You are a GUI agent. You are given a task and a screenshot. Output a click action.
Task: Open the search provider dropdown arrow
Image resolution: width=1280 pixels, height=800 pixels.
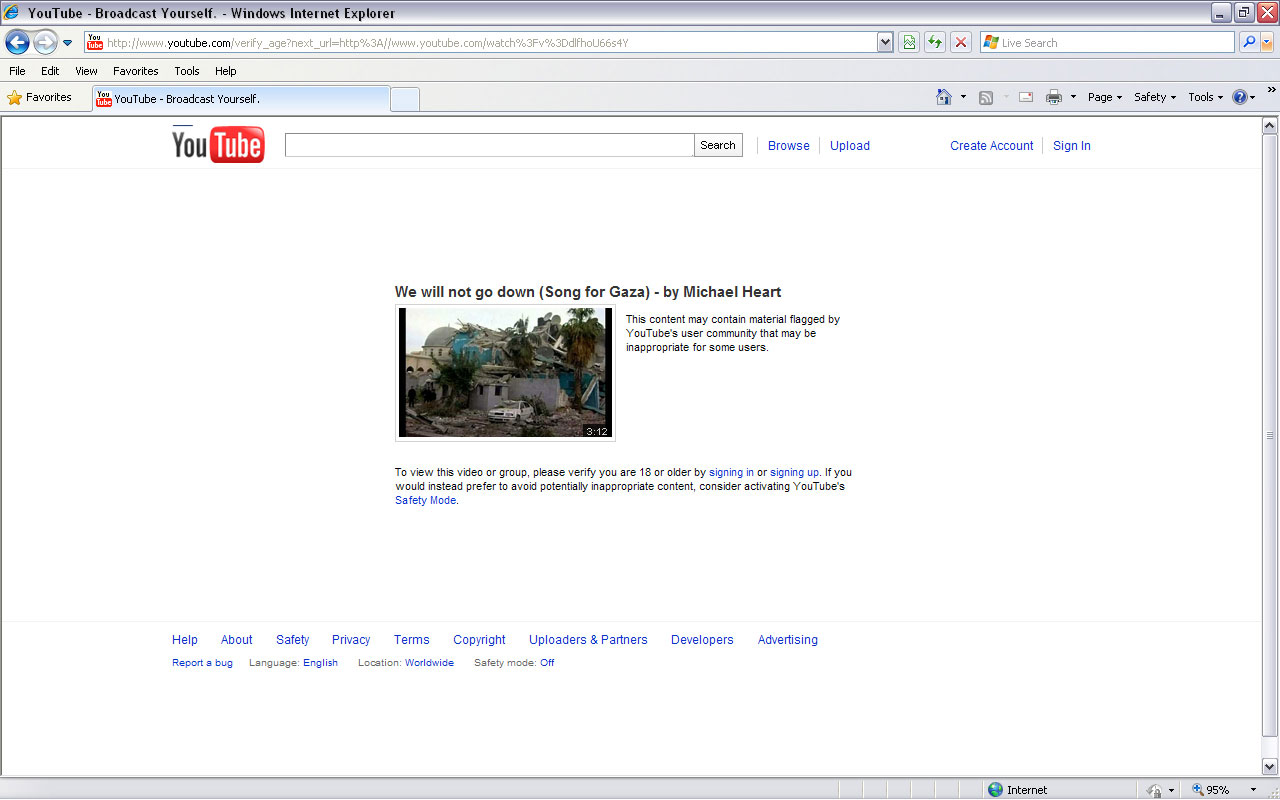point(1267,43)
